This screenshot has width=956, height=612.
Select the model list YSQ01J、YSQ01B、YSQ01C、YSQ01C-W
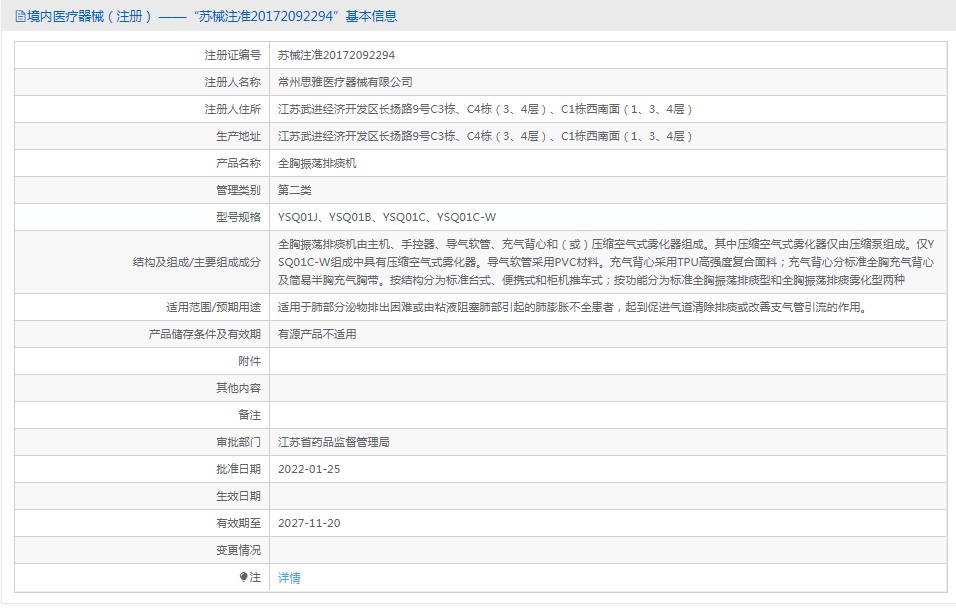[387, 216]
